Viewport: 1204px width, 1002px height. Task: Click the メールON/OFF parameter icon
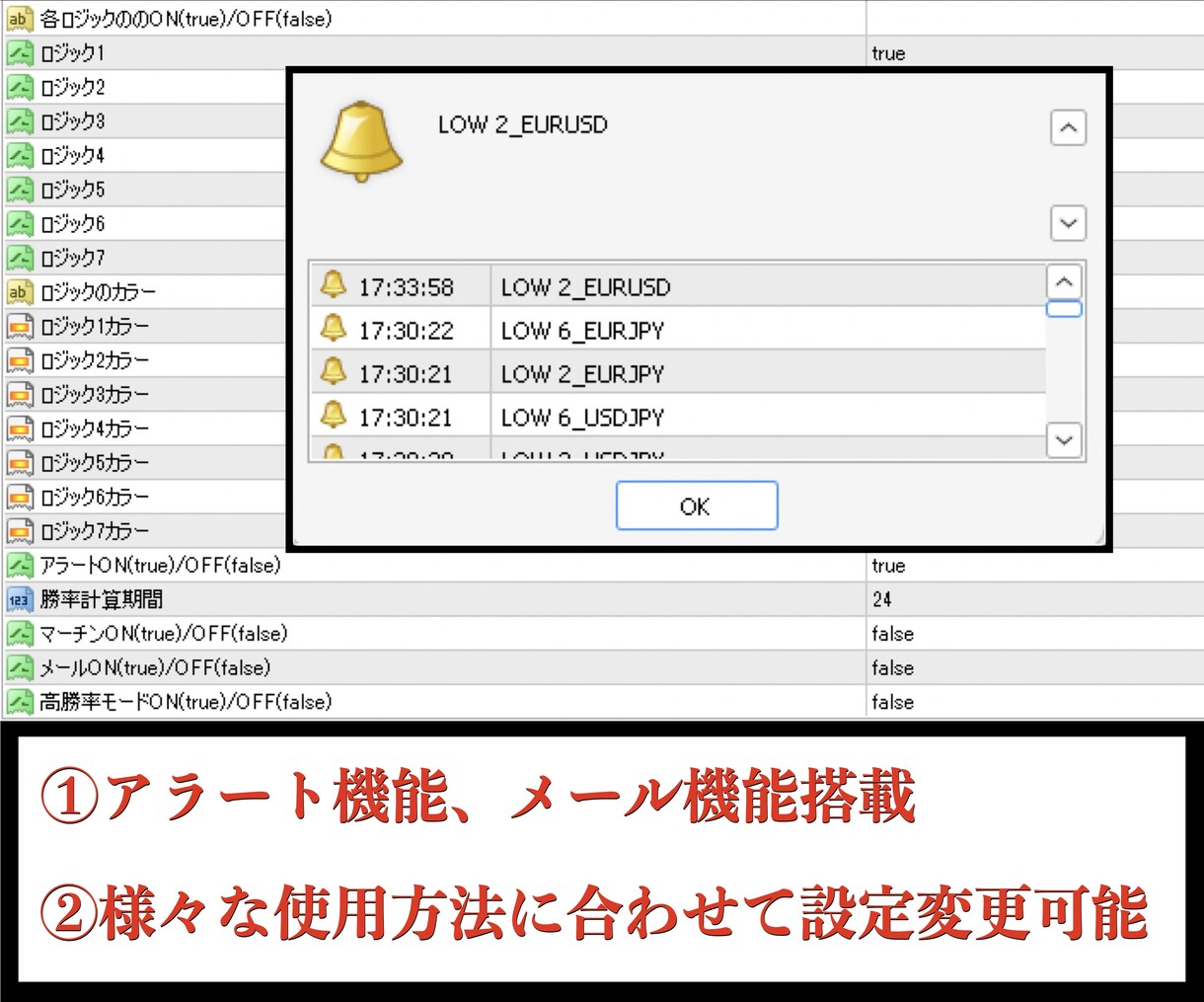tap(20, 667)
